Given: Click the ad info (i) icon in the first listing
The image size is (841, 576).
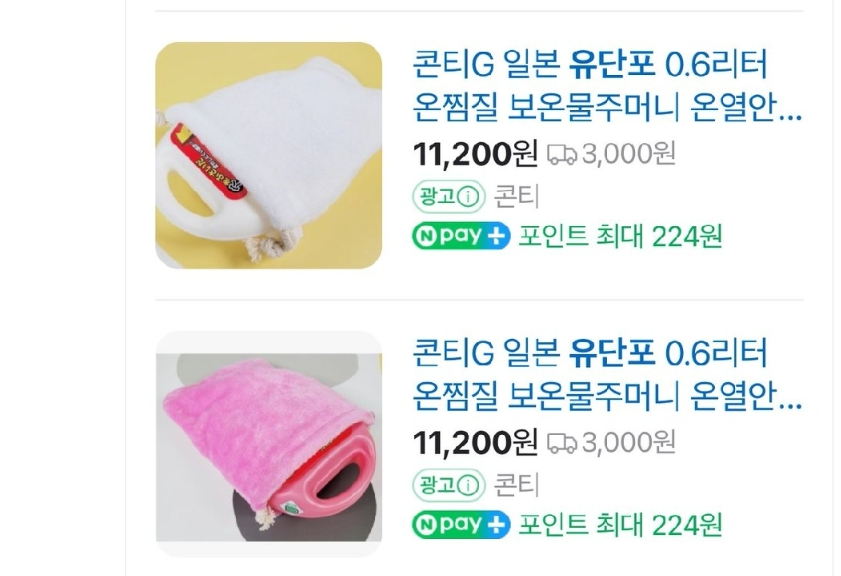Looking at the screenshot, I should coord(469,197).
